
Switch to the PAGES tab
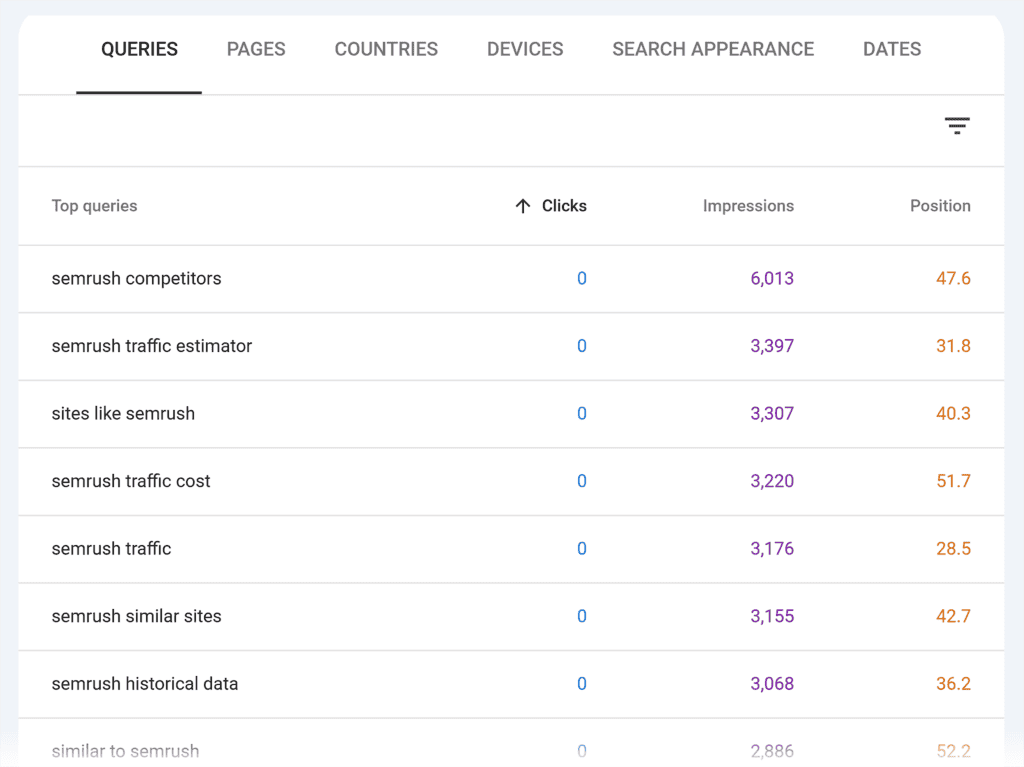(x=255, y=48)
